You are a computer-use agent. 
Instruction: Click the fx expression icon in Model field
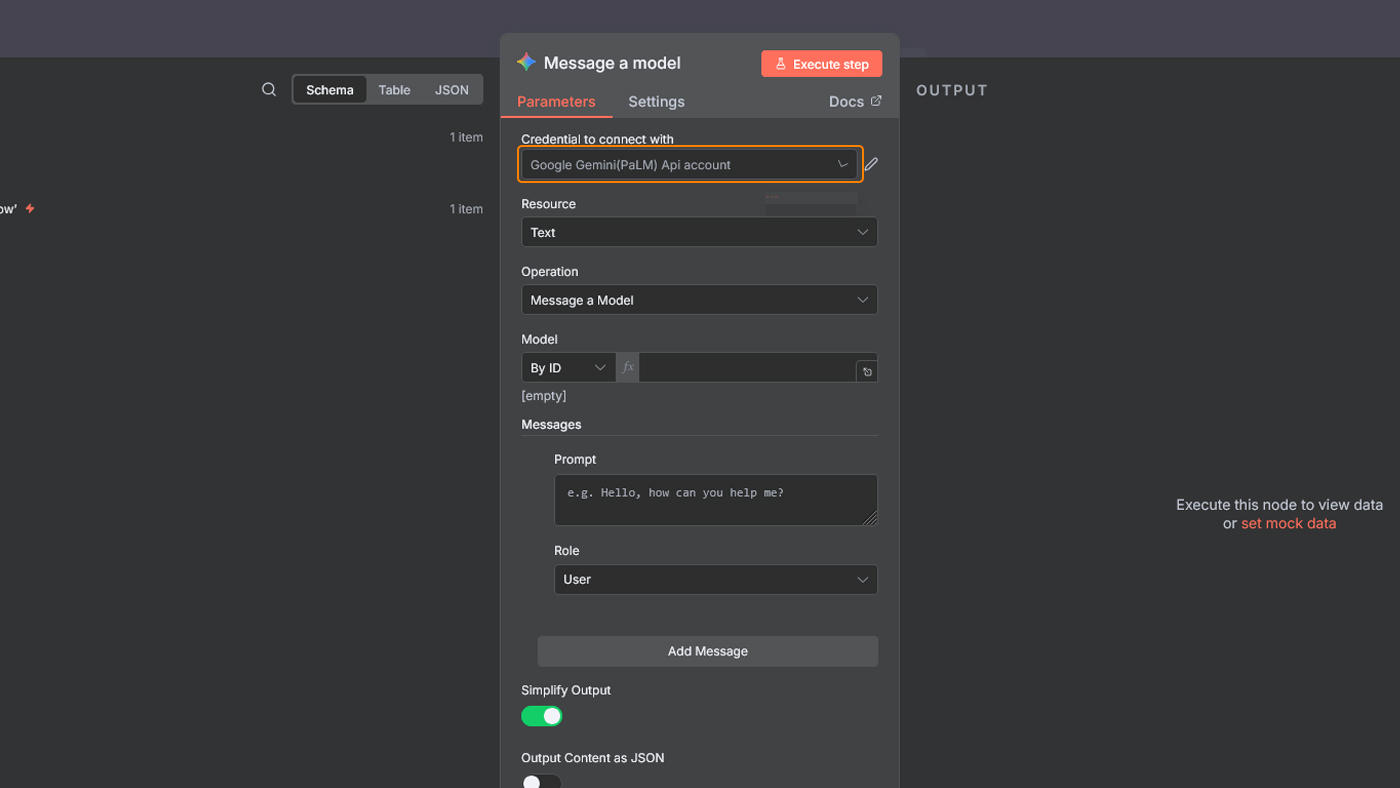coord(628,368)
